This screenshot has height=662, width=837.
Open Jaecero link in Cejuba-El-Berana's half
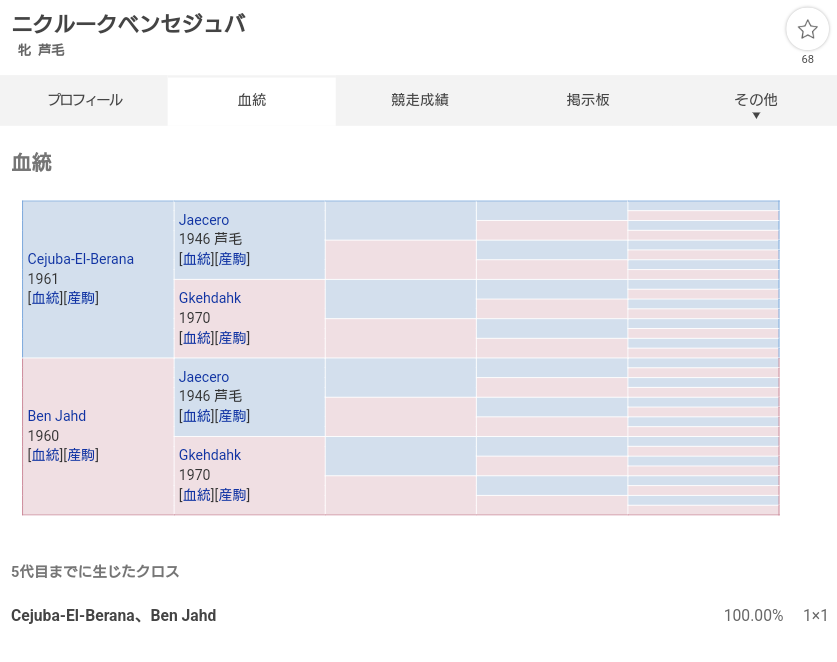coord(204,220)
